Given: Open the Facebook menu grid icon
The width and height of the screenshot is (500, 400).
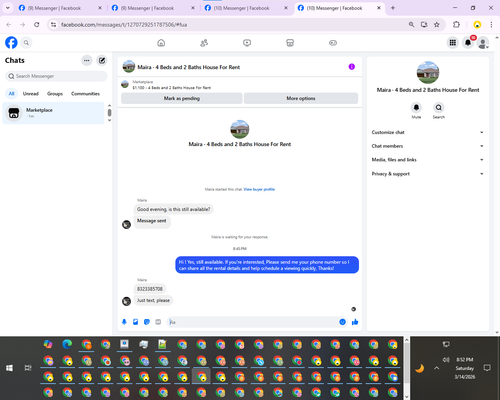Looking at the screenshot, I should click(x=453, y=43).
